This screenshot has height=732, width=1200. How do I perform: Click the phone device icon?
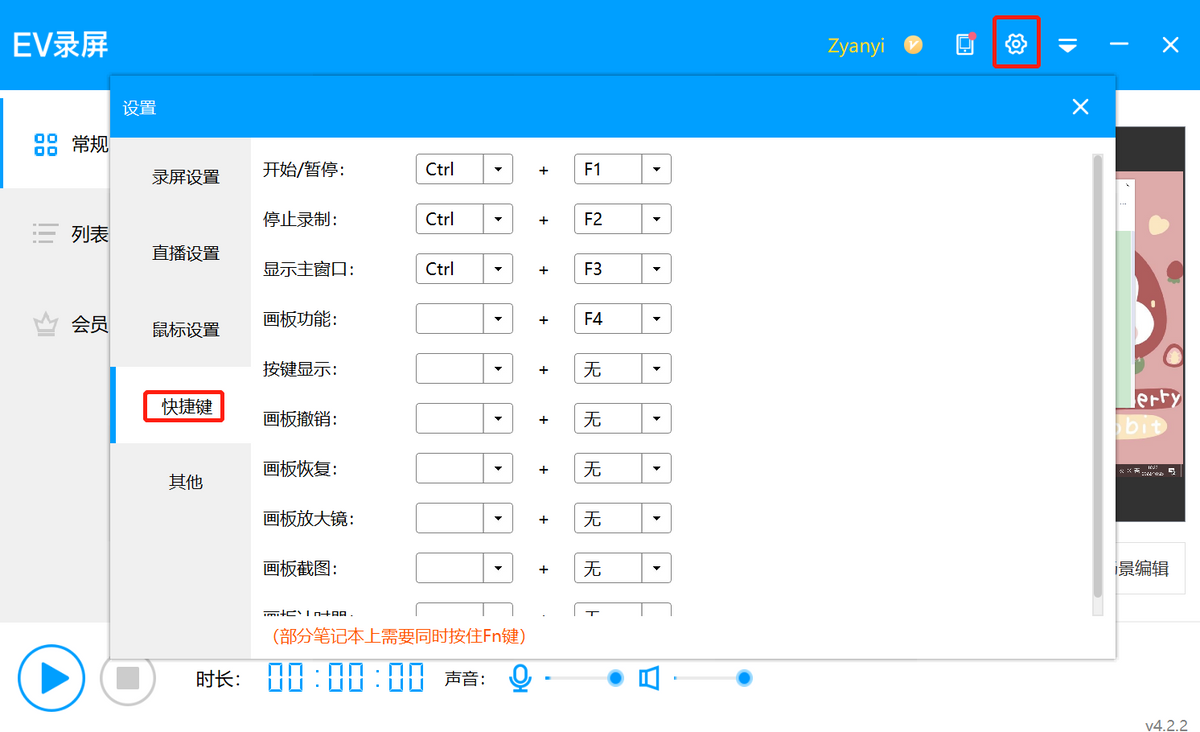[965, 44]
